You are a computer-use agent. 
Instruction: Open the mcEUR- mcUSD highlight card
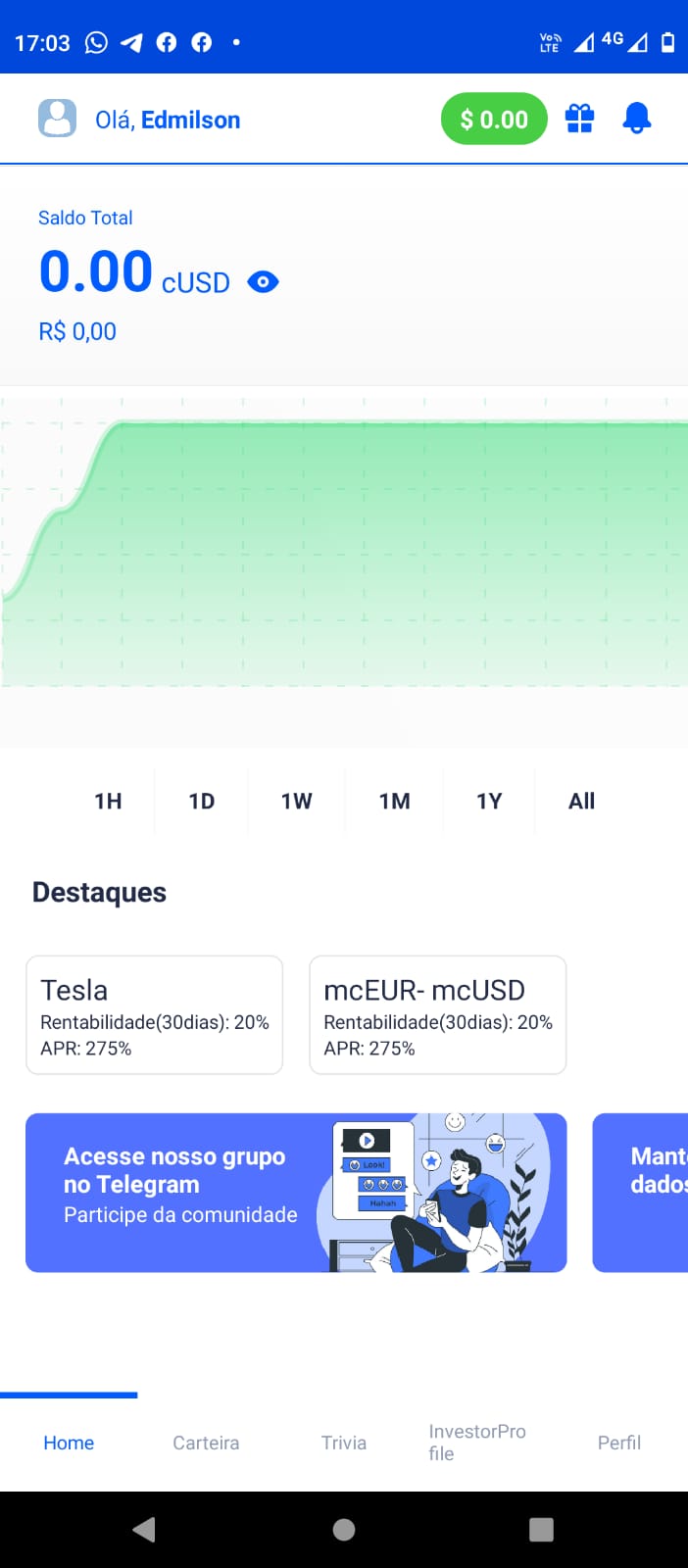438,1015
